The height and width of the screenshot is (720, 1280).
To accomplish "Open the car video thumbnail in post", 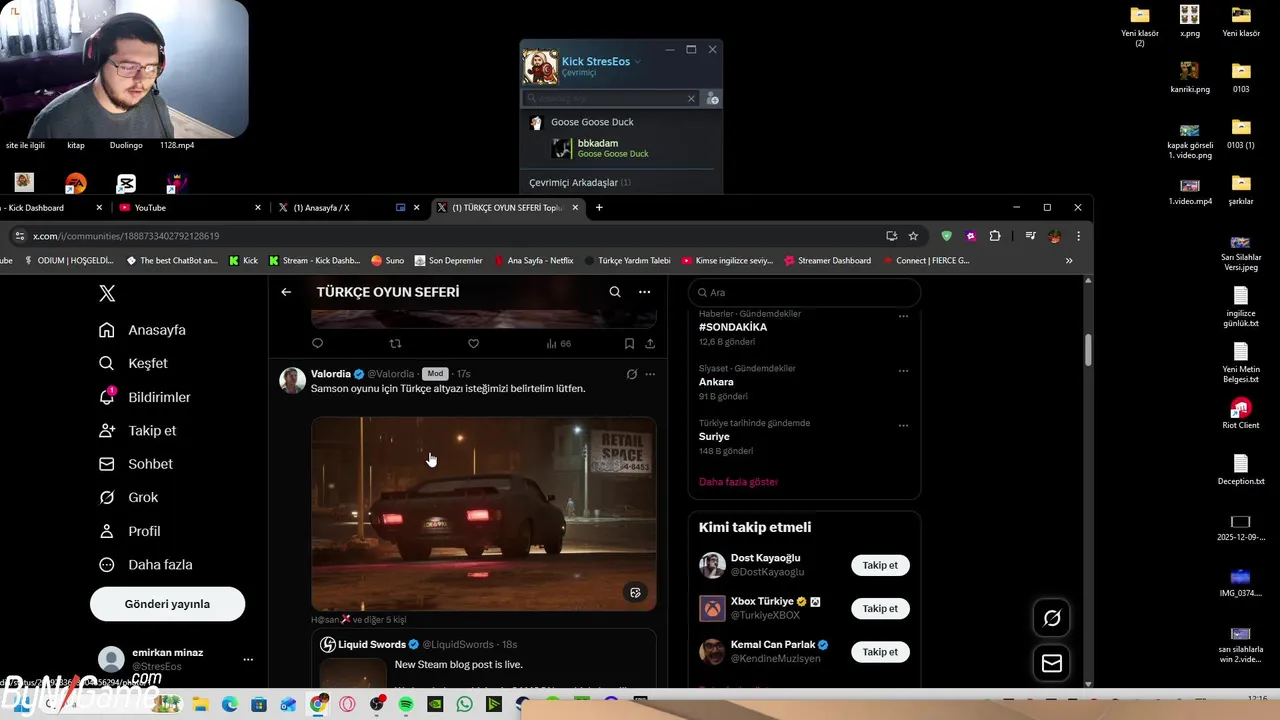I will click(484, 514).
